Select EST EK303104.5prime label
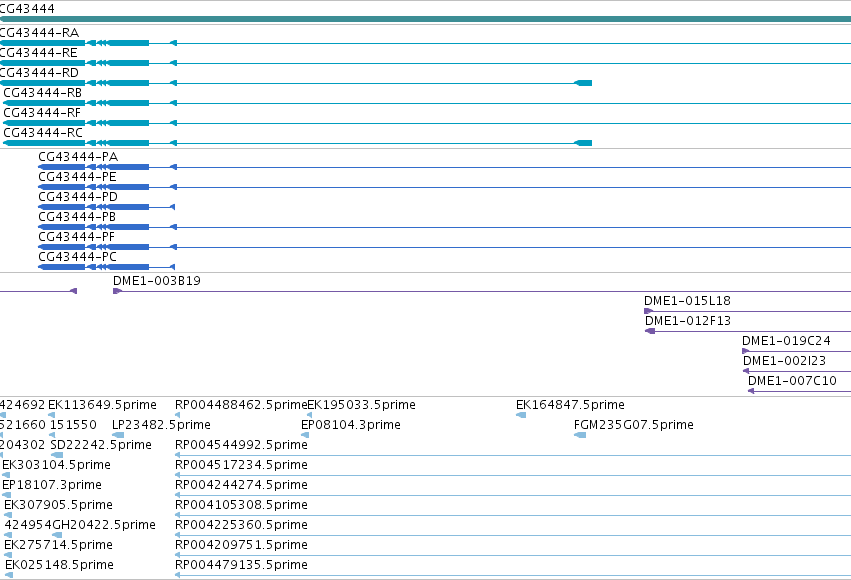This screenshot has width=851, height=580. pos(56,466)
